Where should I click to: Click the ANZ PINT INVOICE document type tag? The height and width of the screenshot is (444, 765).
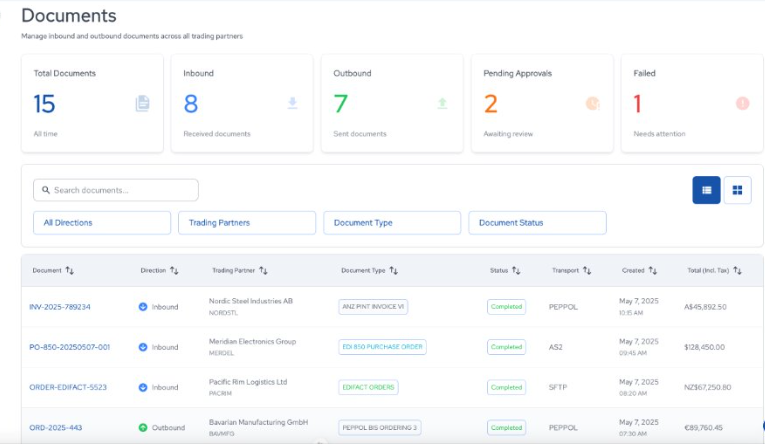tap(373, 307)
